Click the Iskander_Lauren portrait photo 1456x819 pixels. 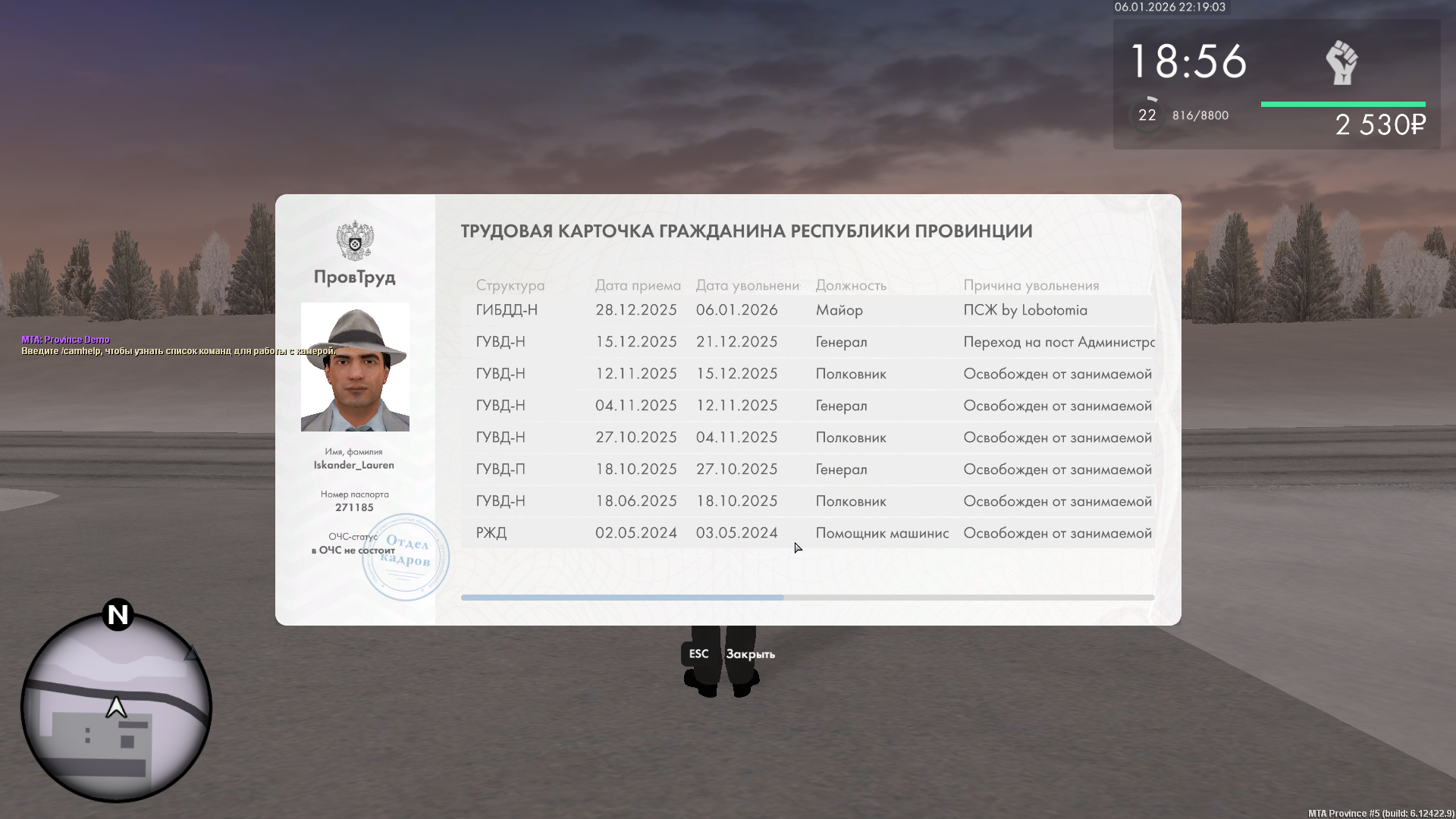(x=355, y=367)
